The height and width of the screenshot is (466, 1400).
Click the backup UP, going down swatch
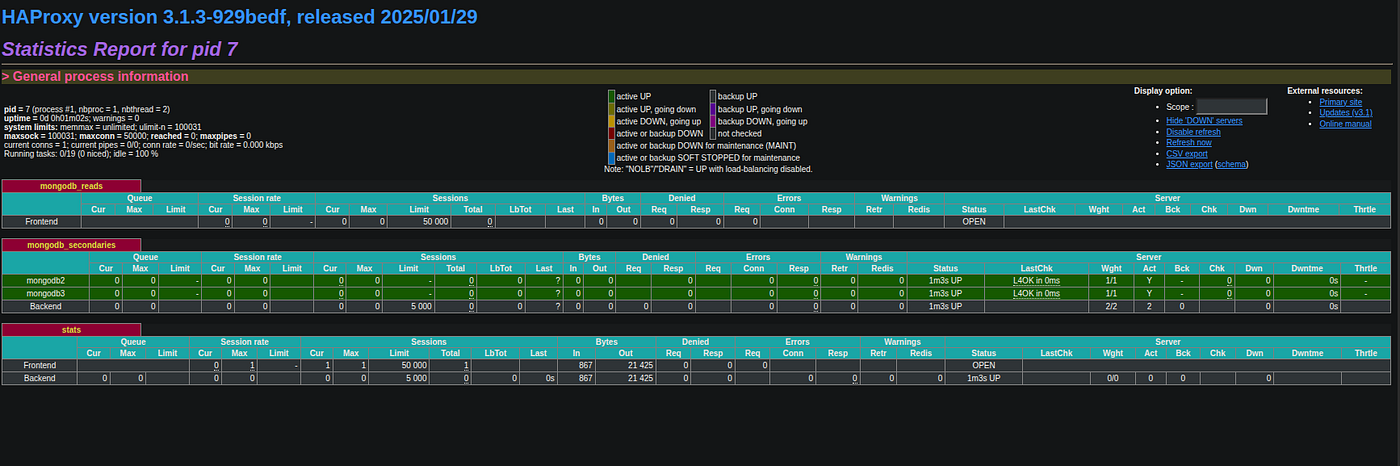[712, 109]
